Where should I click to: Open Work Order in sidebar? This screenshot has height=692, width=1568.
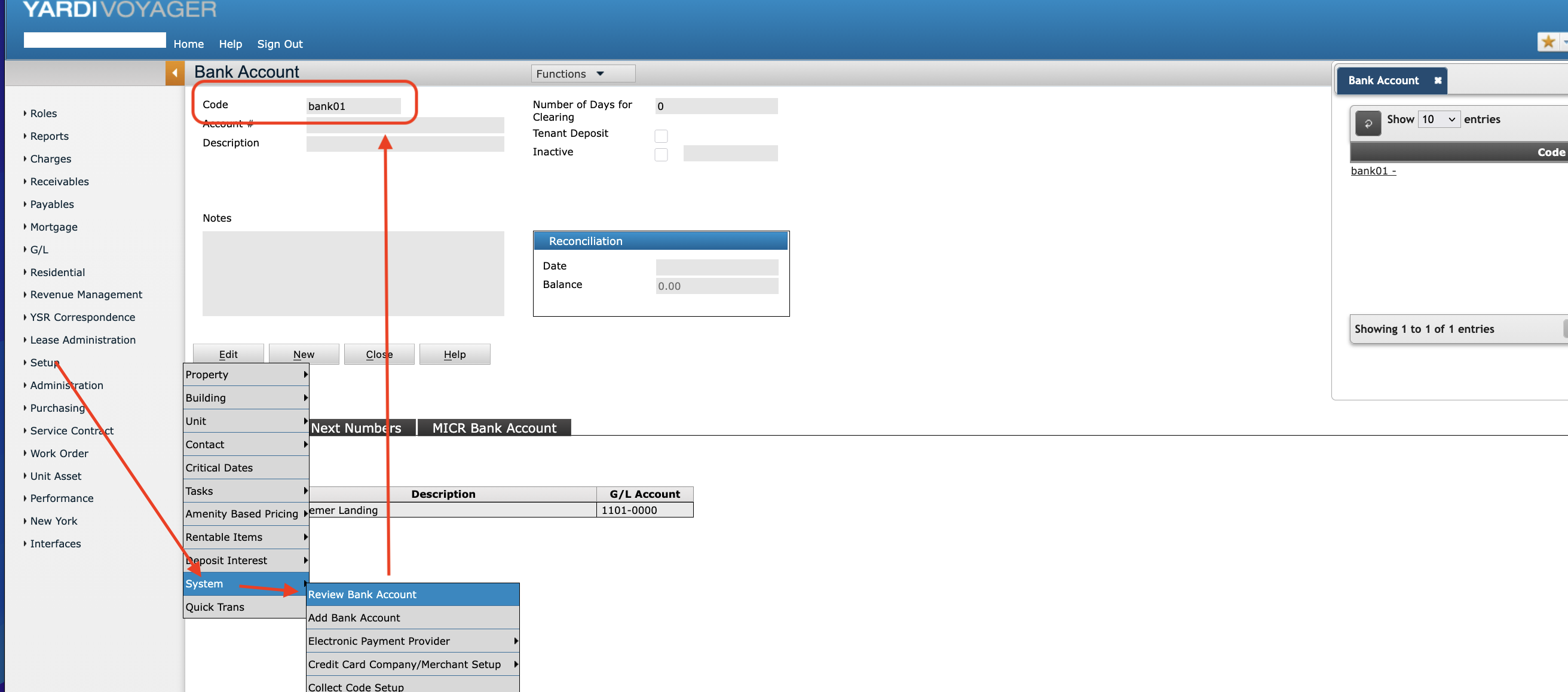(x=59, y=454)
